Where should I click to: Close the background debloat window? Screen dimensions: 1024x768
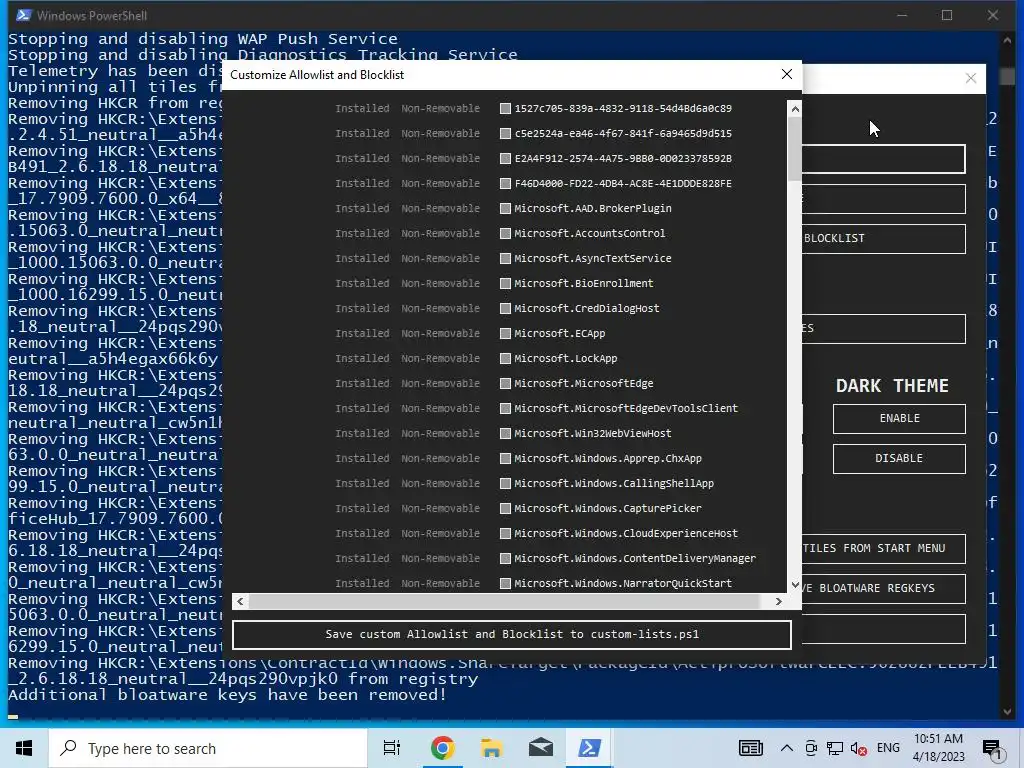[971, 78]
